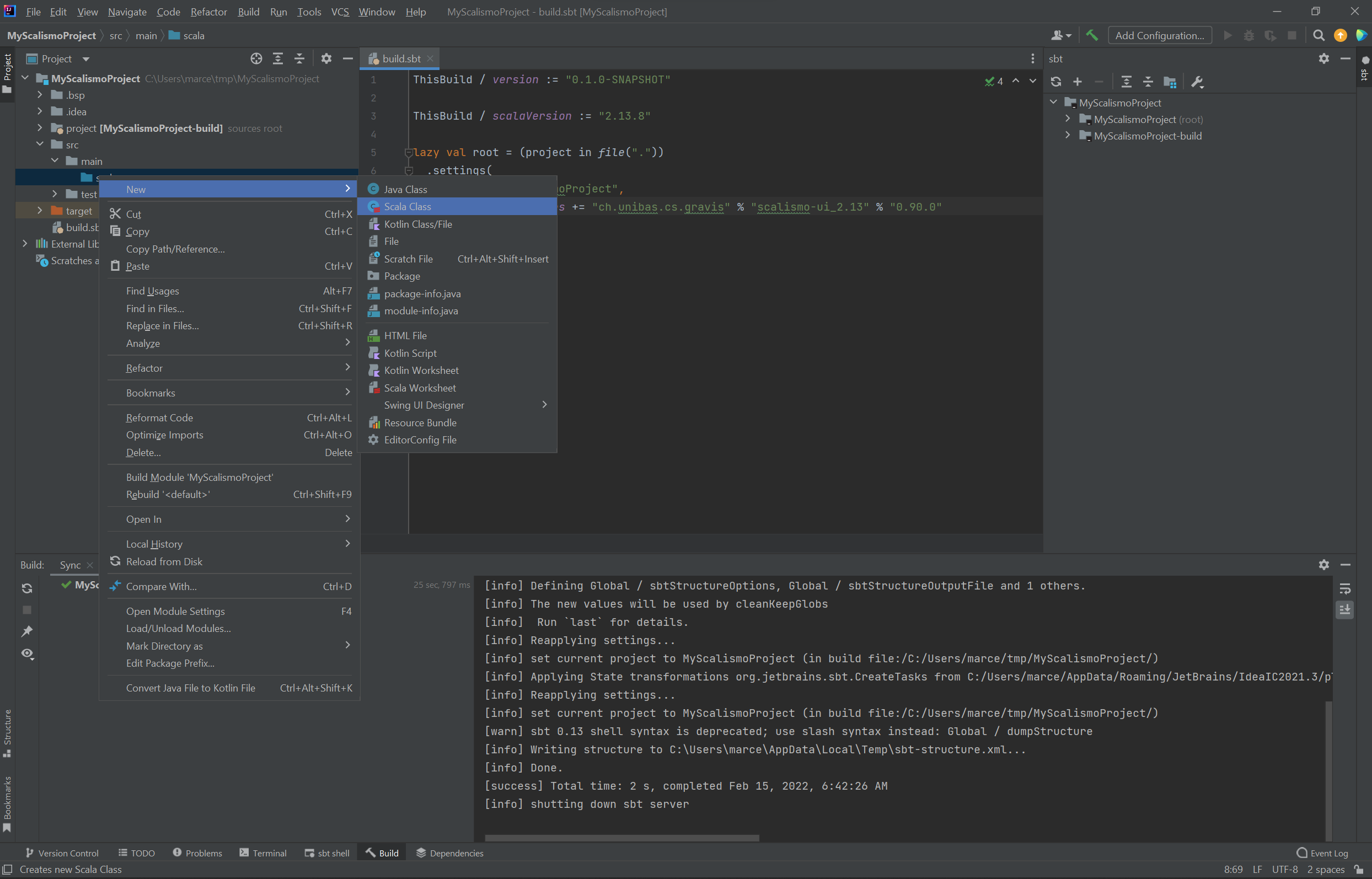Screen dimensions: 1372x879
Task: Toggle soft-wrap in Build output
Action: click(1345, 588)
